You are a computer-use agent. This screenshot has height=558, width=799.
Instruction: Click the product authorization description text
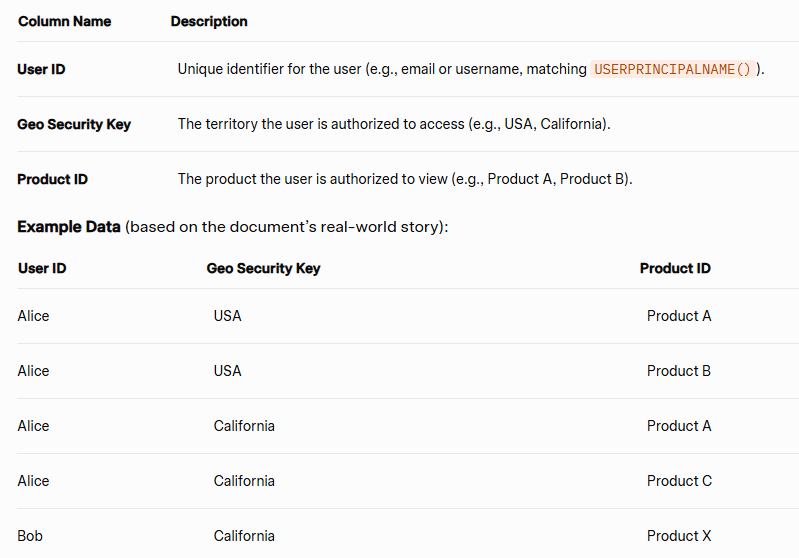coord(405,179)
